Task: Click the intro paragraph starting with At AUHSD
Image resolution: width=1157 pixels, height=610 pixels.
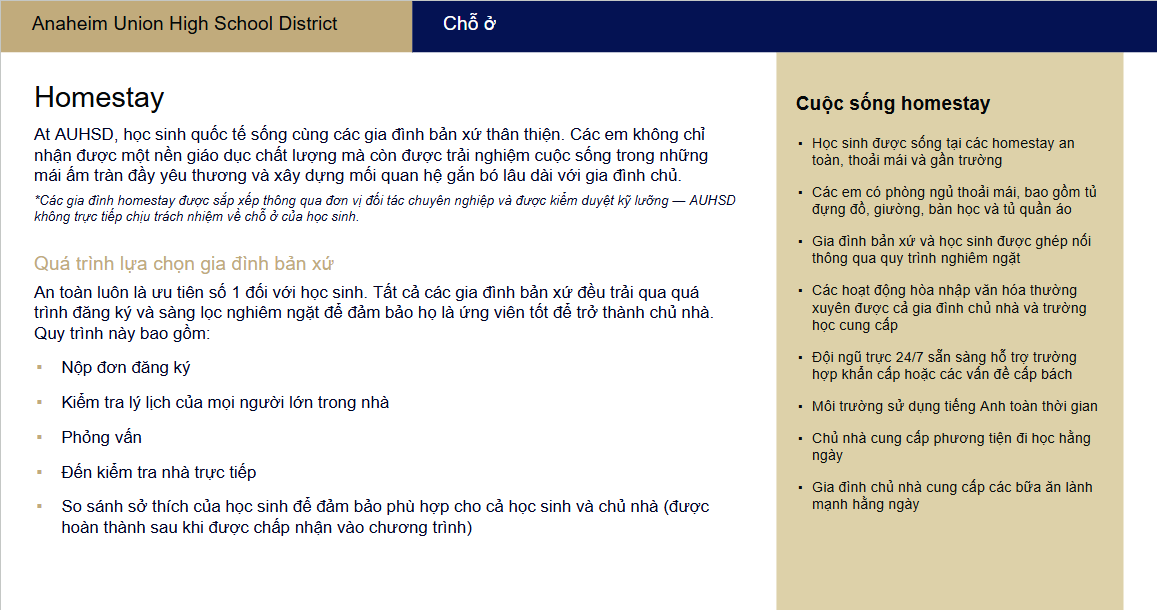Action: click(x=372, y=155)
